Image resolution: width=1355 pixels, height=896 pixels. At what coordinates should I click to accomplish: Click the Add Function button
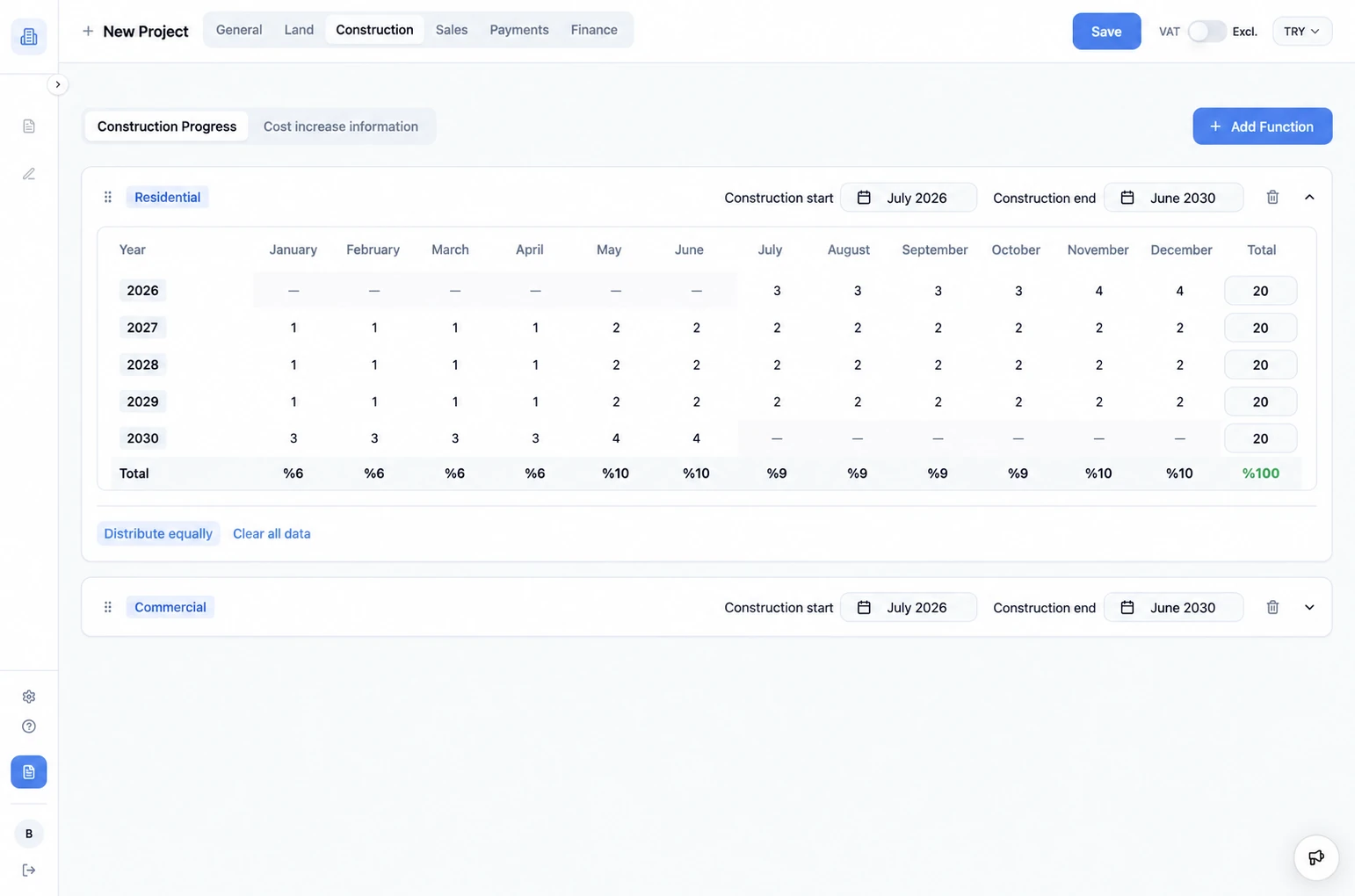[1262, 126]
